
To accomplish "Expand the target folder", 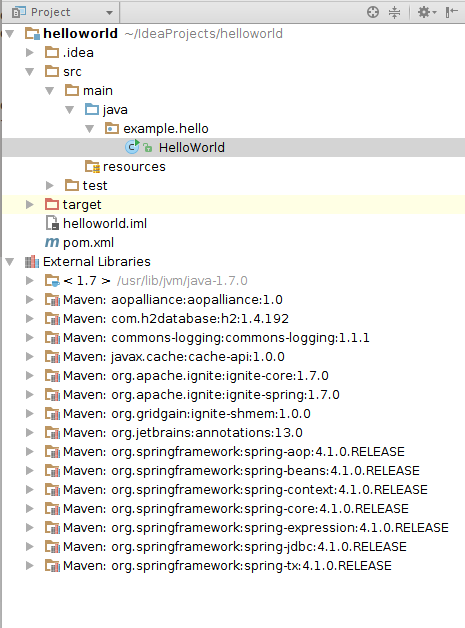I will pos(30,205).
